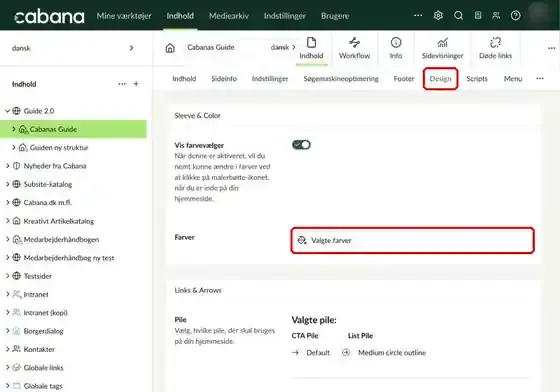The image size is (560, 392).
Task: Expand the Guiden ny struktur node
Action: (x=14, y=147)
